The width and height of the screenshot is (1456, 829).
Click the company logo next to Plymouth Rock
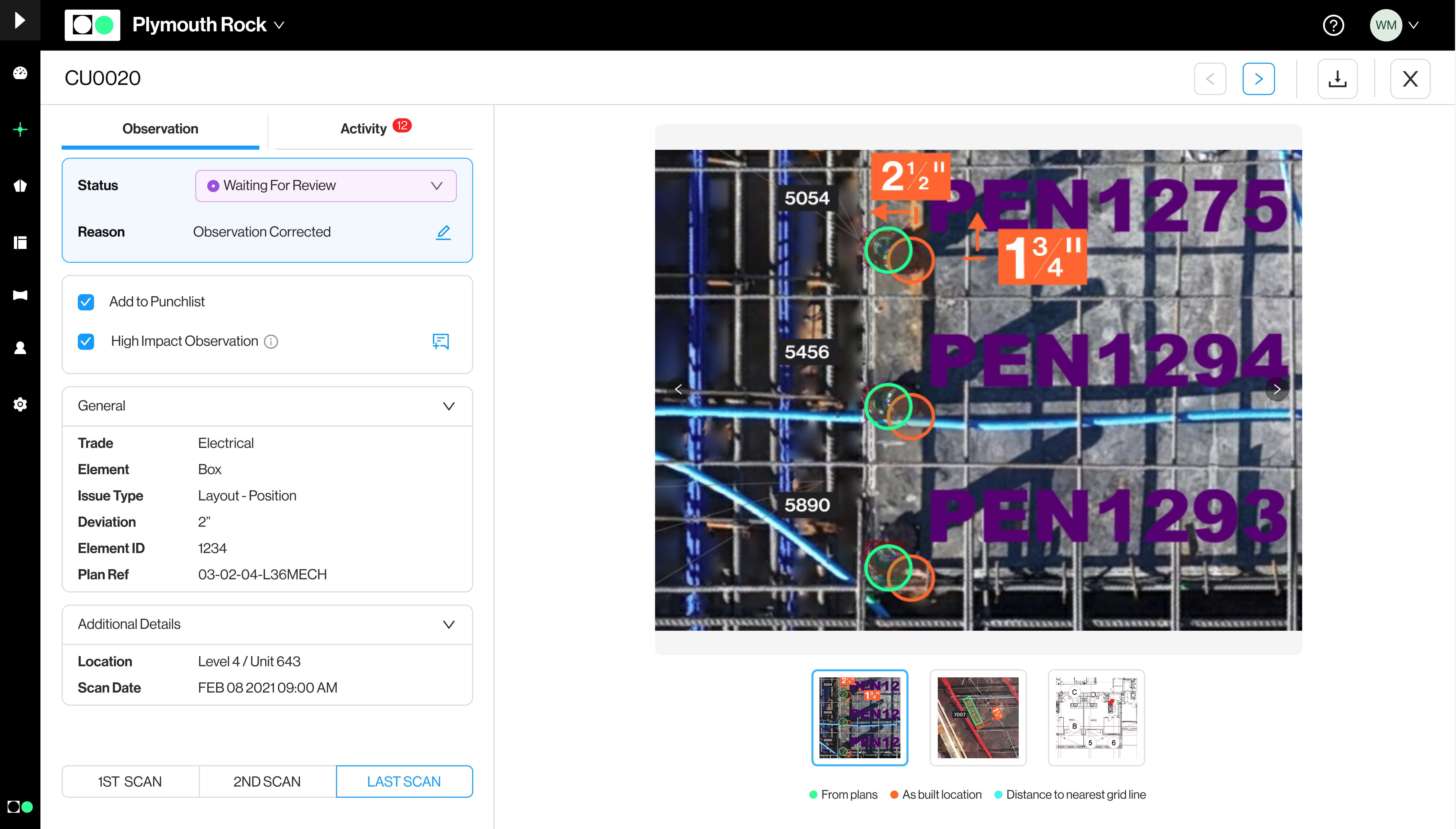click(92, 25)
